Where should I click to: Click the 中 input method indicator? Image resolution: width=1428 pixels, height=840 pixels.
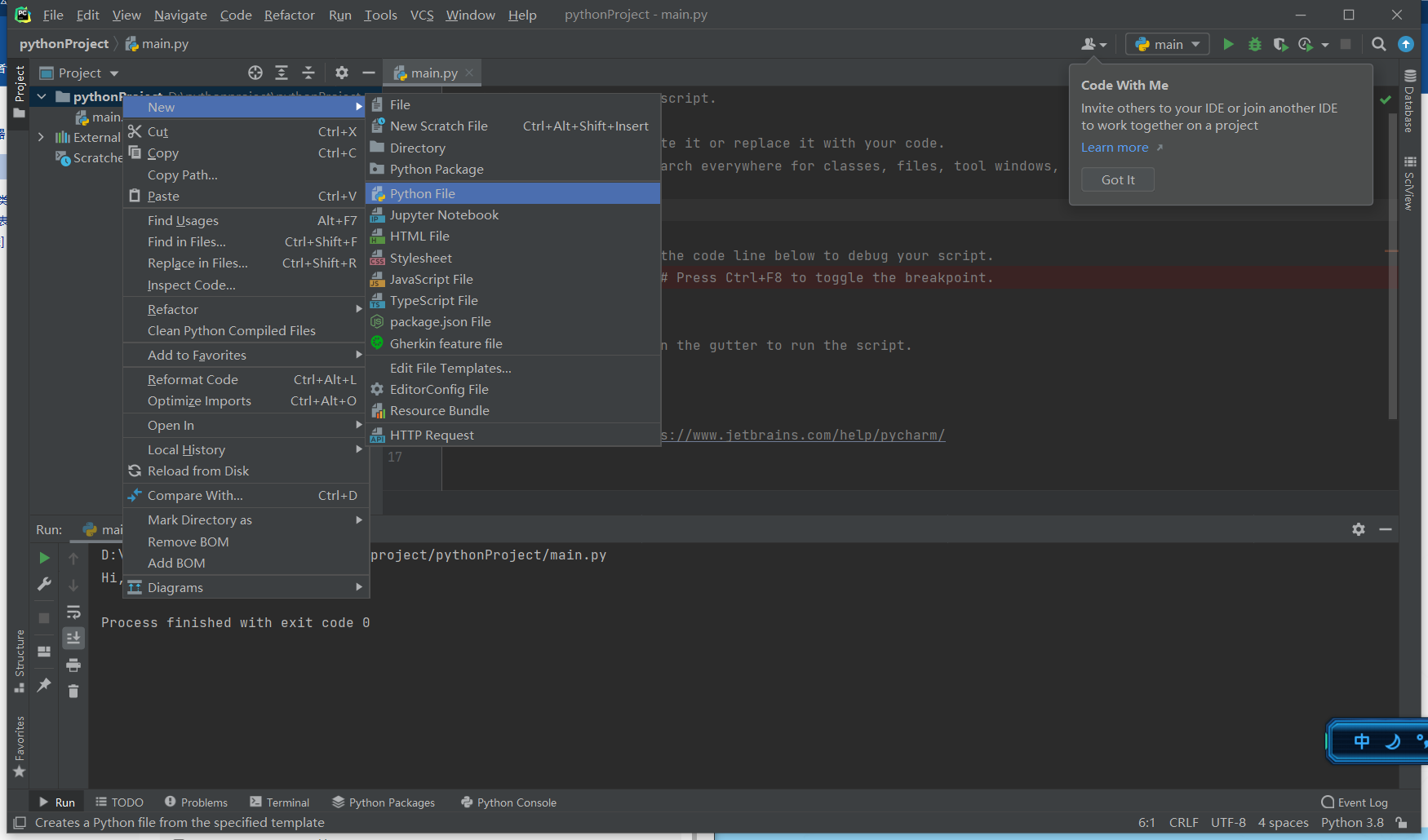1361,741
